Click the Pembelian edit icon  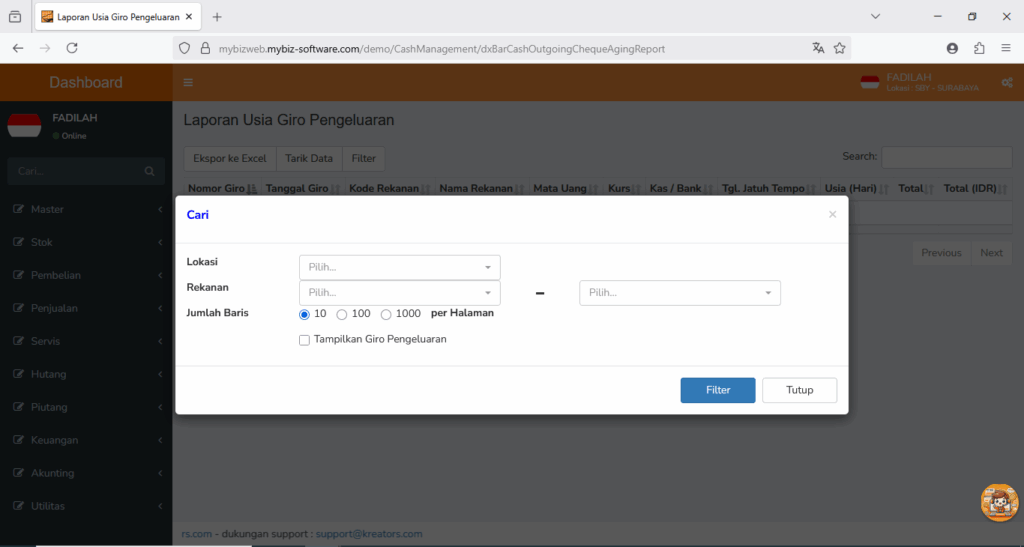click(x=18, y=275)
